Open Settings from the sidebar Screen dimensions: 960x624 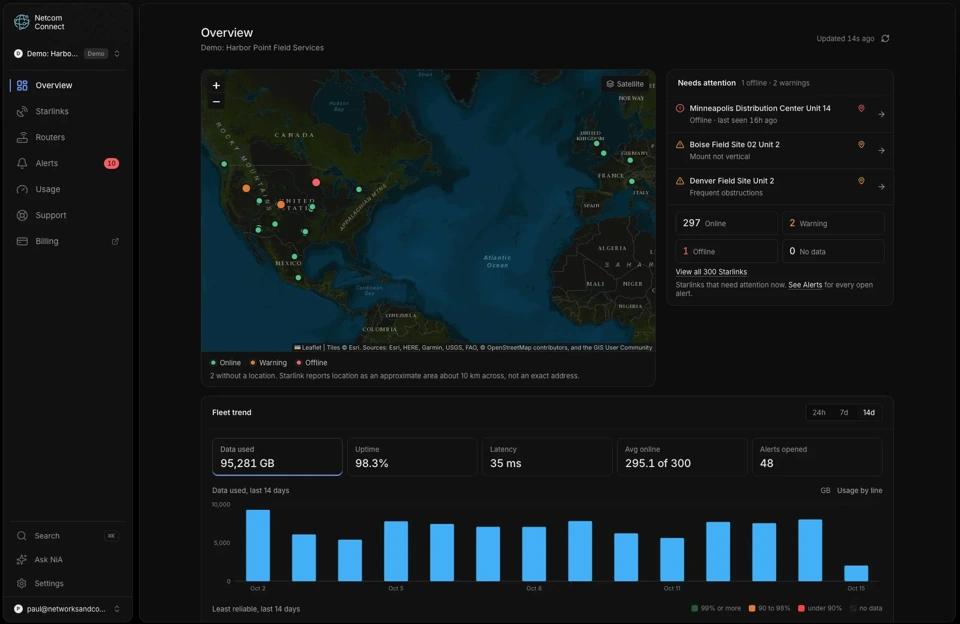67,584
